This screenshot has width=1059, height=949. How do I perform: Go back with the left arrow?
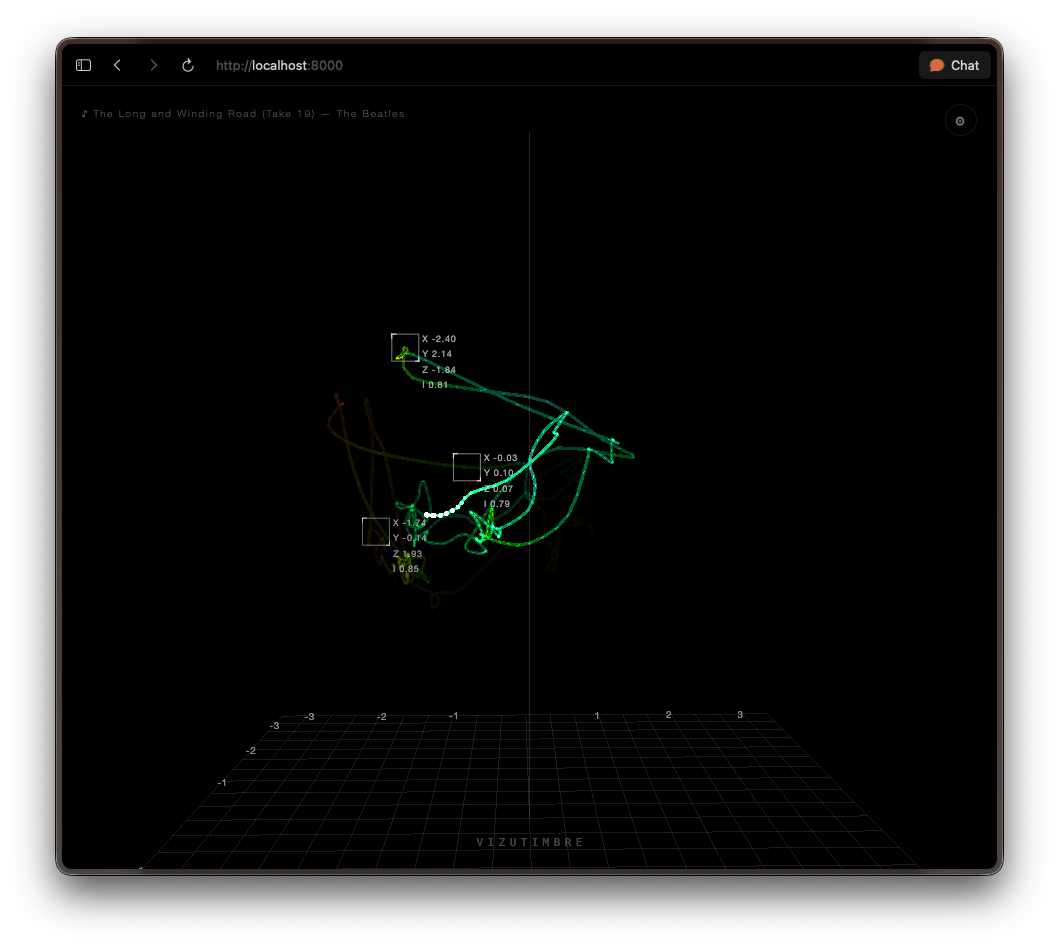click(118, 66)
